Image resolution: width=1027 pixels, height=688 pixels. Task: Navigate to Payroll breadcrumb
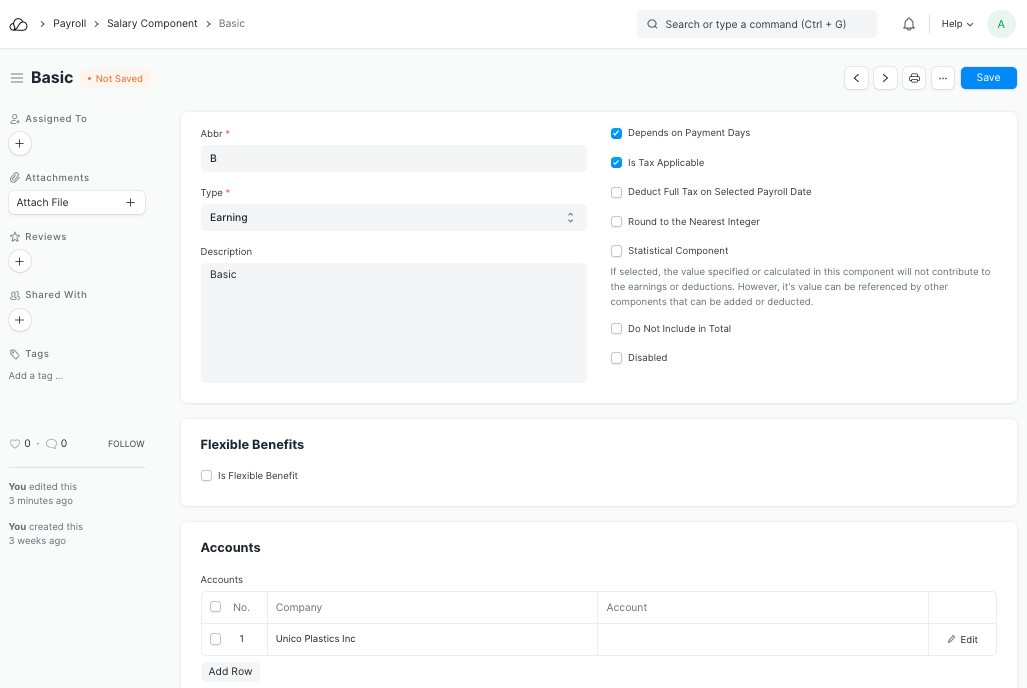70,24
